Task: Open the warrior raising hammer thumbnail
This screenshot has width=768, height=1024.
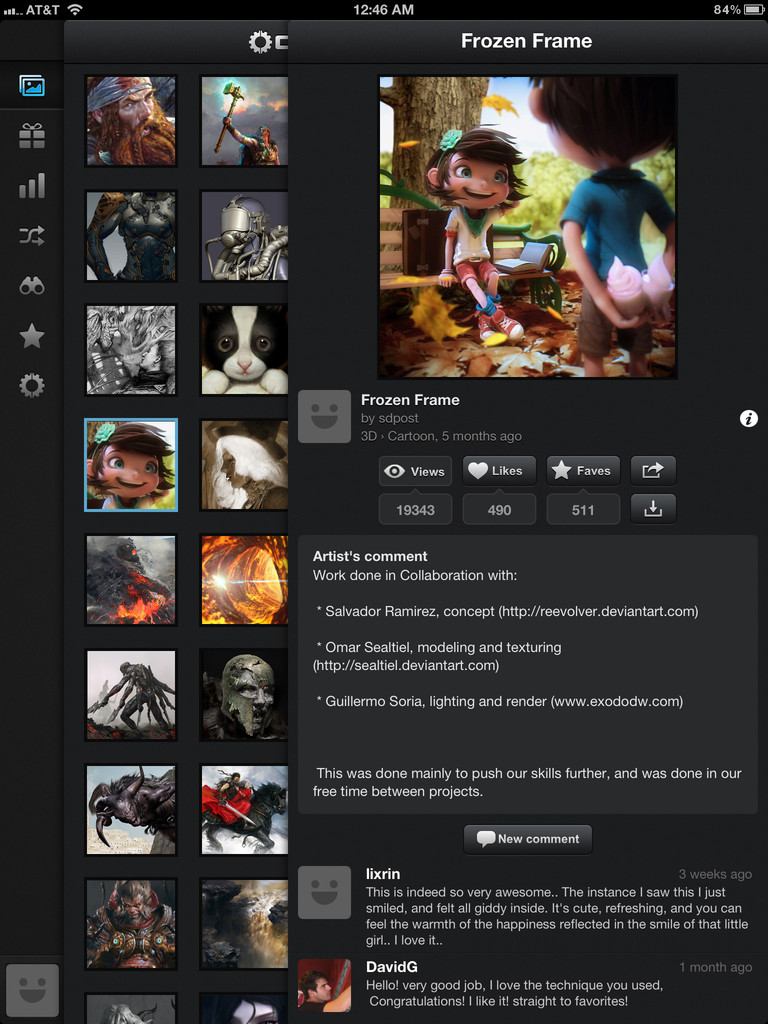Action: coord(244,121)
